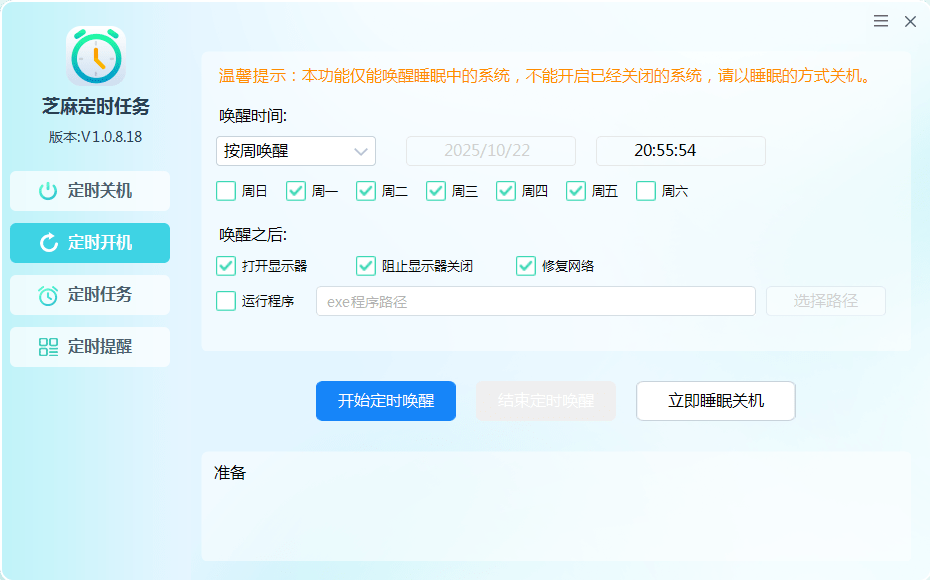Switch to the 定时提醒 tab
This screenshot has height=580, width=930.
[90, 347]
